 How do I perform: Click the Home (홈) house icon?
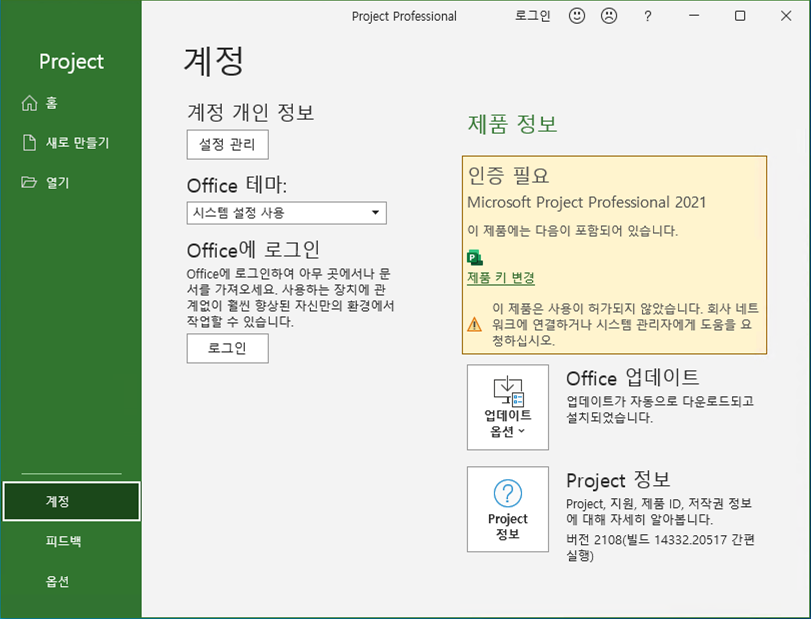coord(29,103)
